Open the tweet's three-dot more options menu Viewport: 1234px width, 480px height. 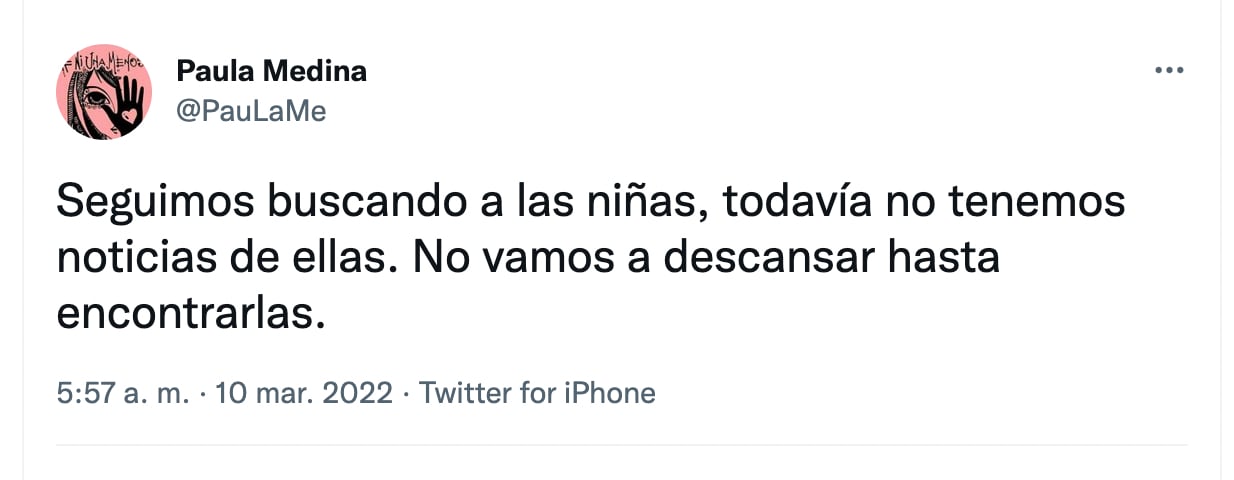(1168, 71)
